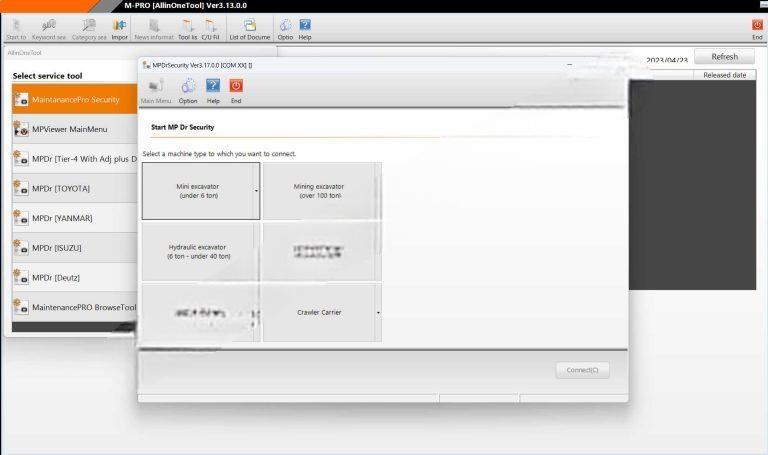This screenshot has height=455, width=768.
Task: Open the News information toolbar icon
Action: click(154, 29)
